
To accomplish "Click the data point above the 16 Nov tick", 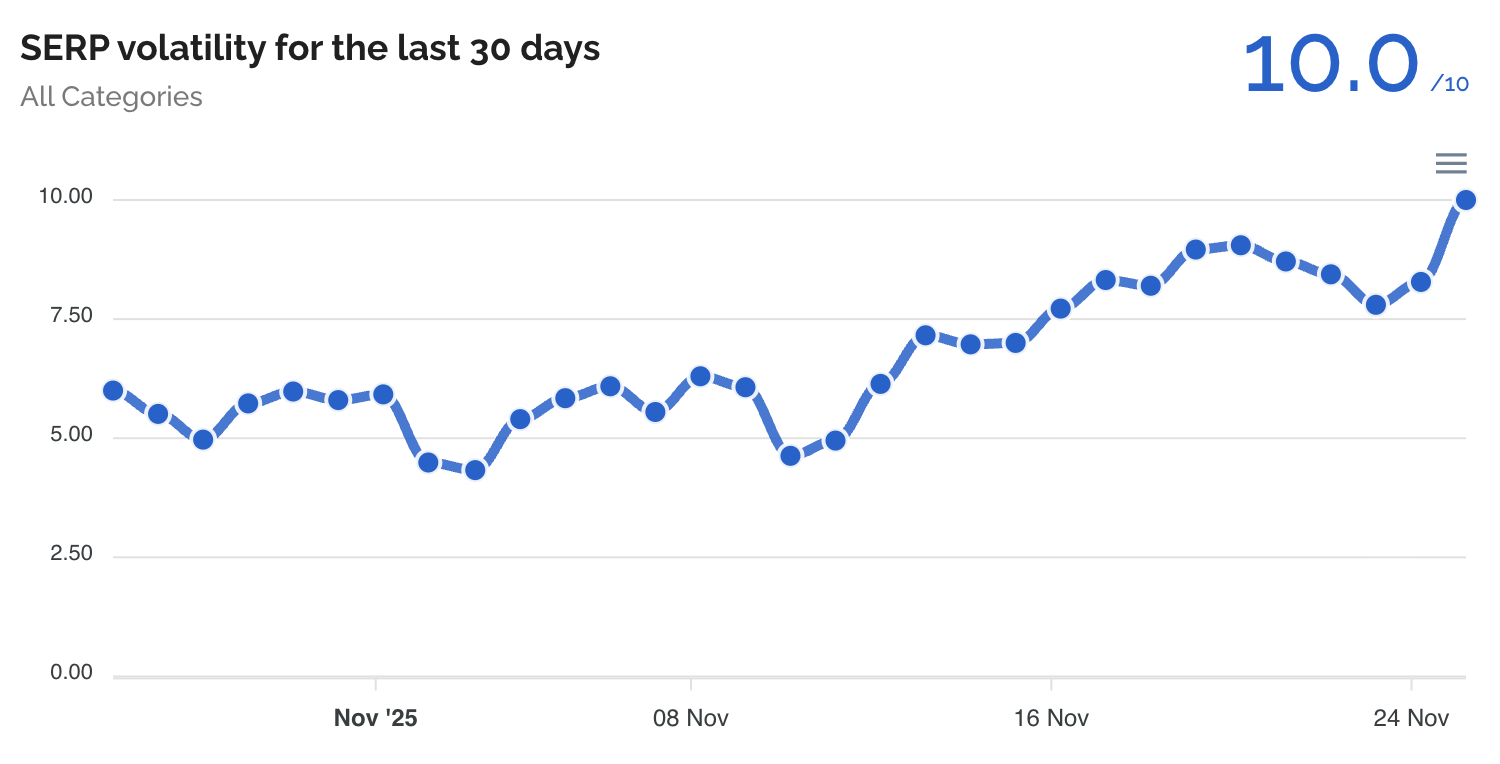I will [x=1060, y=308].
